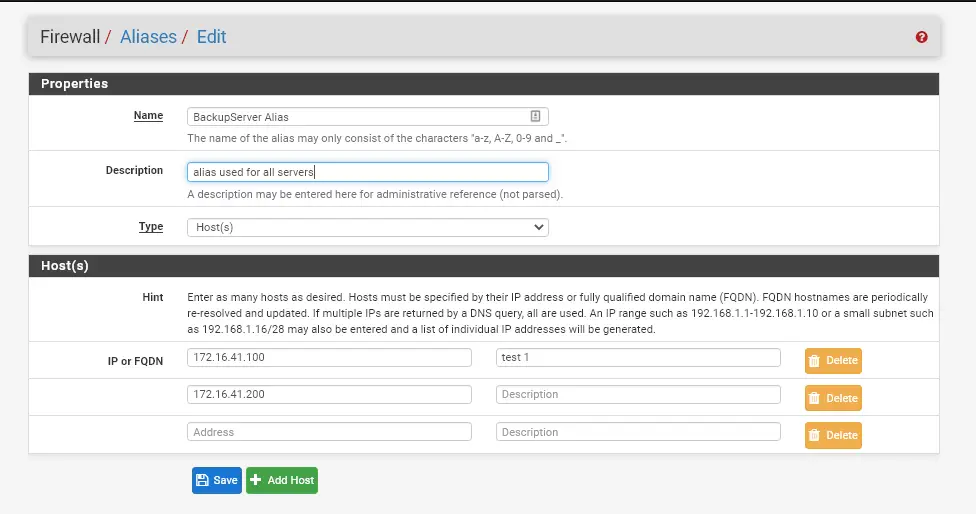
Task: Click the Edit breadcrumb link
Action: tap(211, 37)
